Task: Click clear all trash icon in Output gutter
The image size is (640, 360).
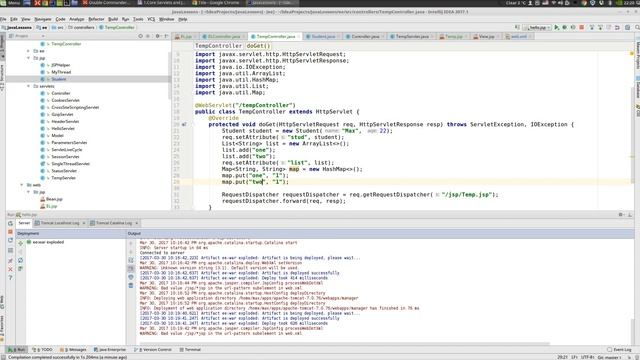Action: coord(131,286)
